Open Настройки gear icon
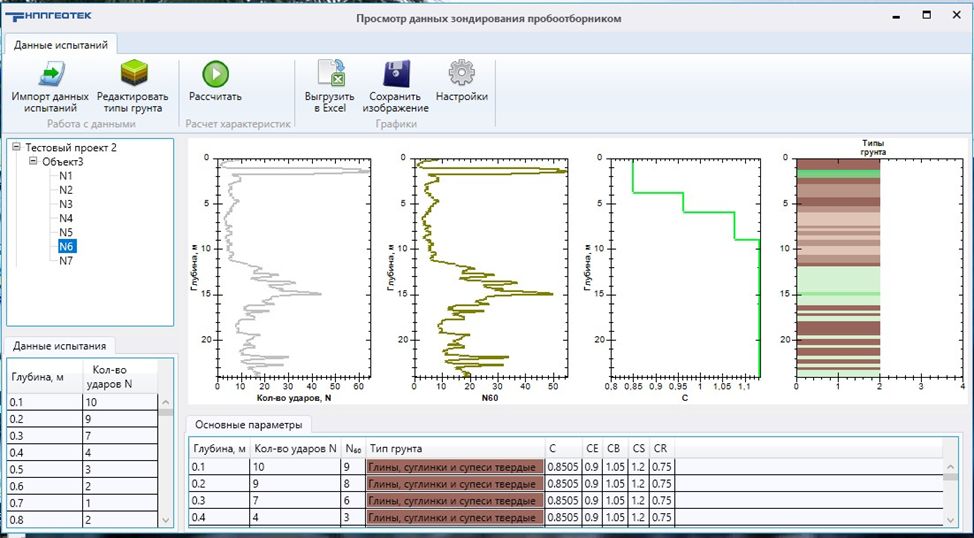The width and height of the screenshot is (974, 538). point(461,74)
